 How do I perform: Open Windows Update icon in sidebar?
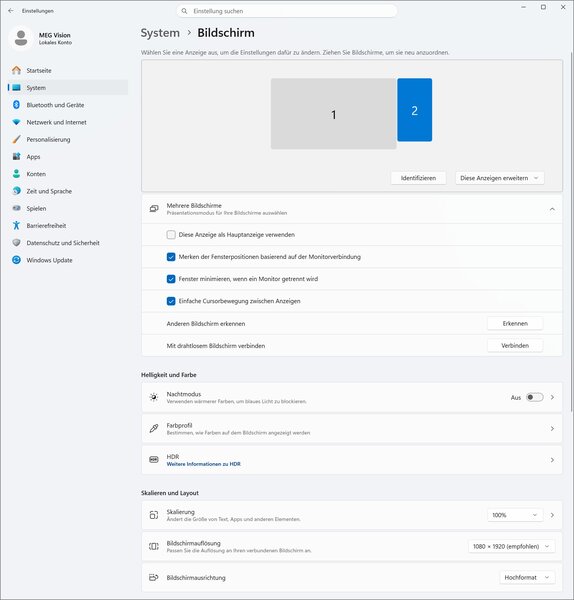point(16,260)
